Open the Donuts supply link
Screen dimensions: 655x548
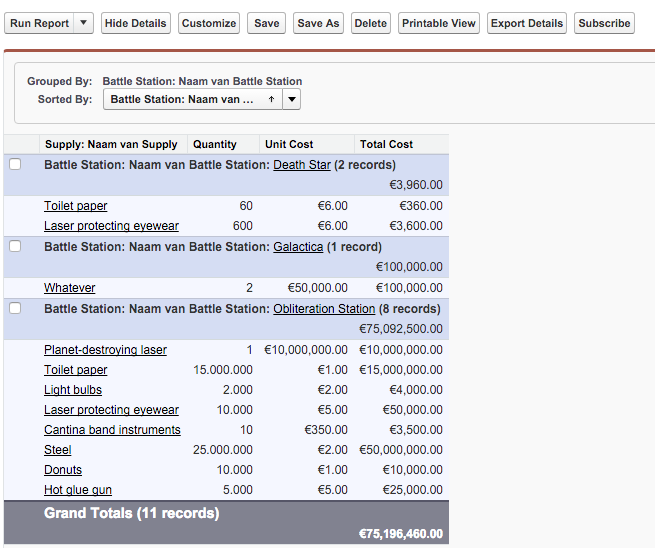[x=63, y=470]
